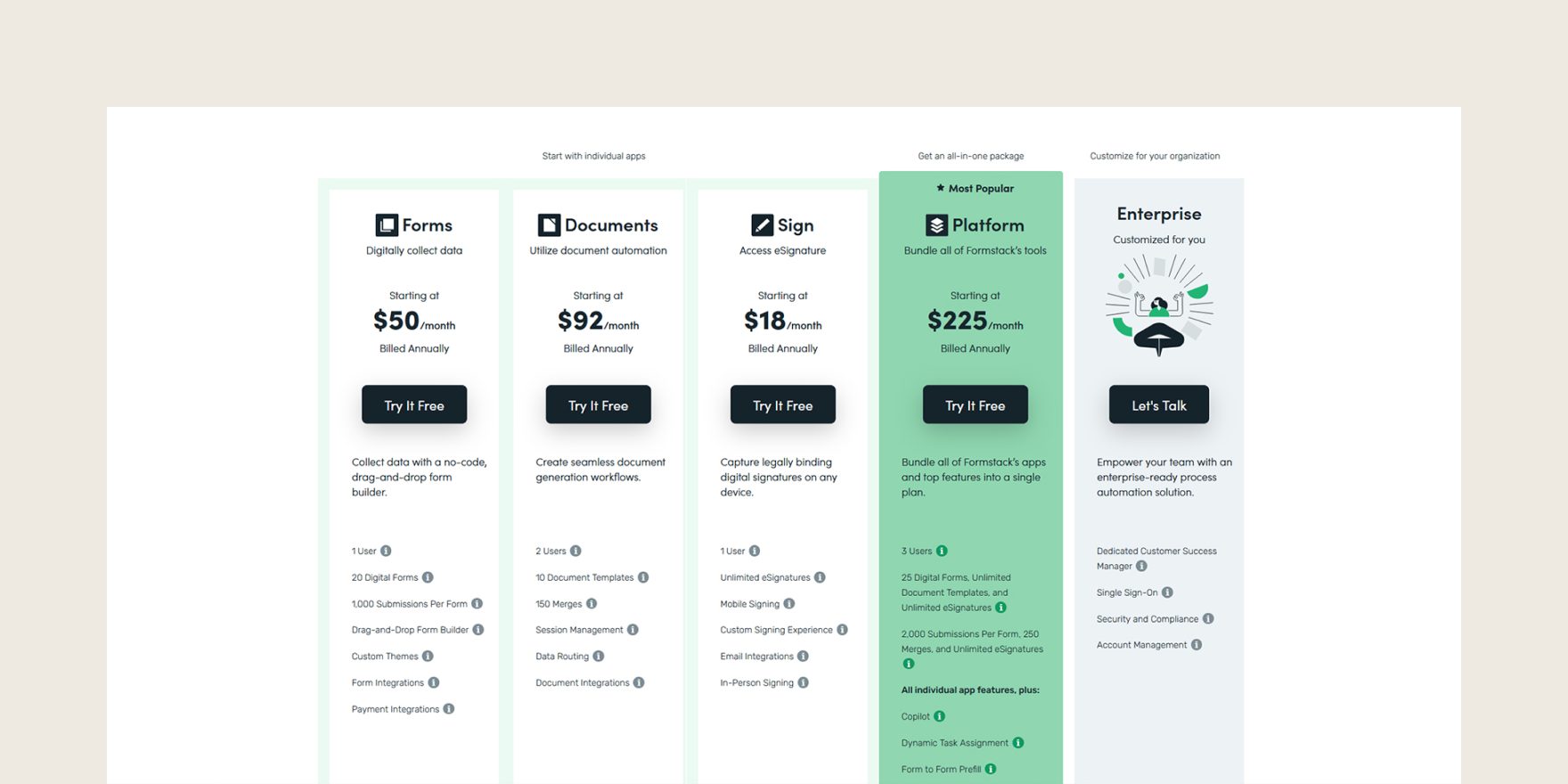Show info for 1 User in Forms
This screenshot has width=1568, height=784.
tap(386, 551)
